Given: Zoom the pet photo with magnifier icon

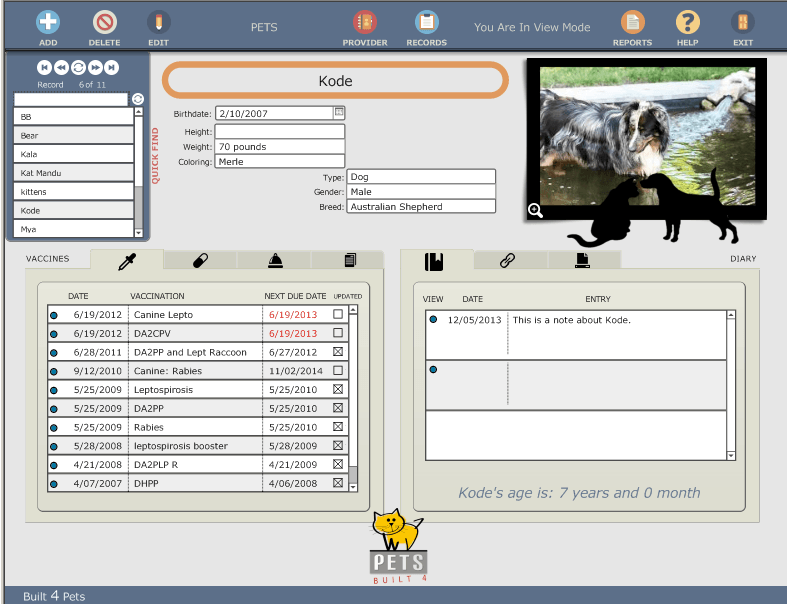Looking at the screenshot, I should (535, 210).
